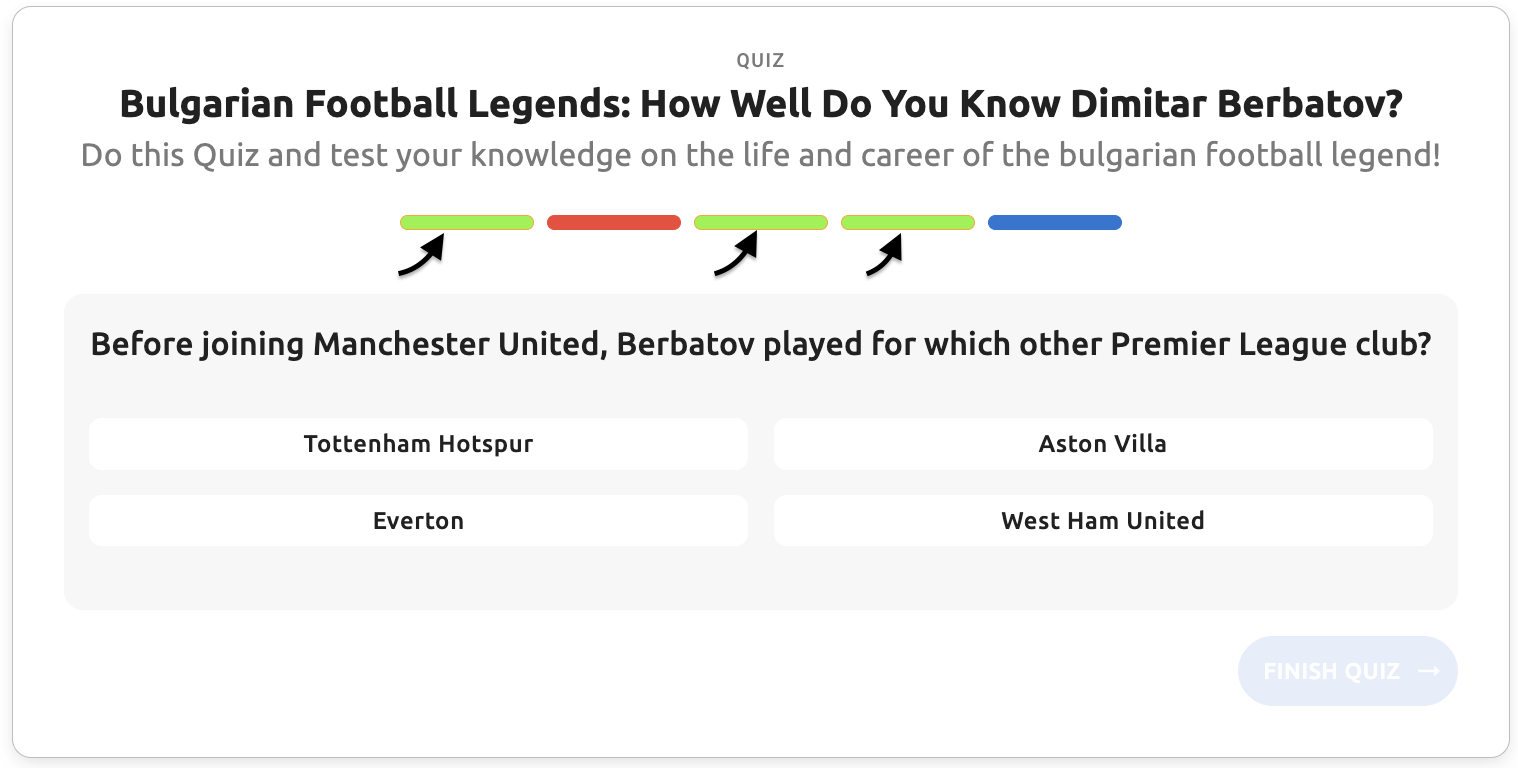1518x768 pixels.
Task: Choose Aston Villa as the answer
Action: [1102, 444]
